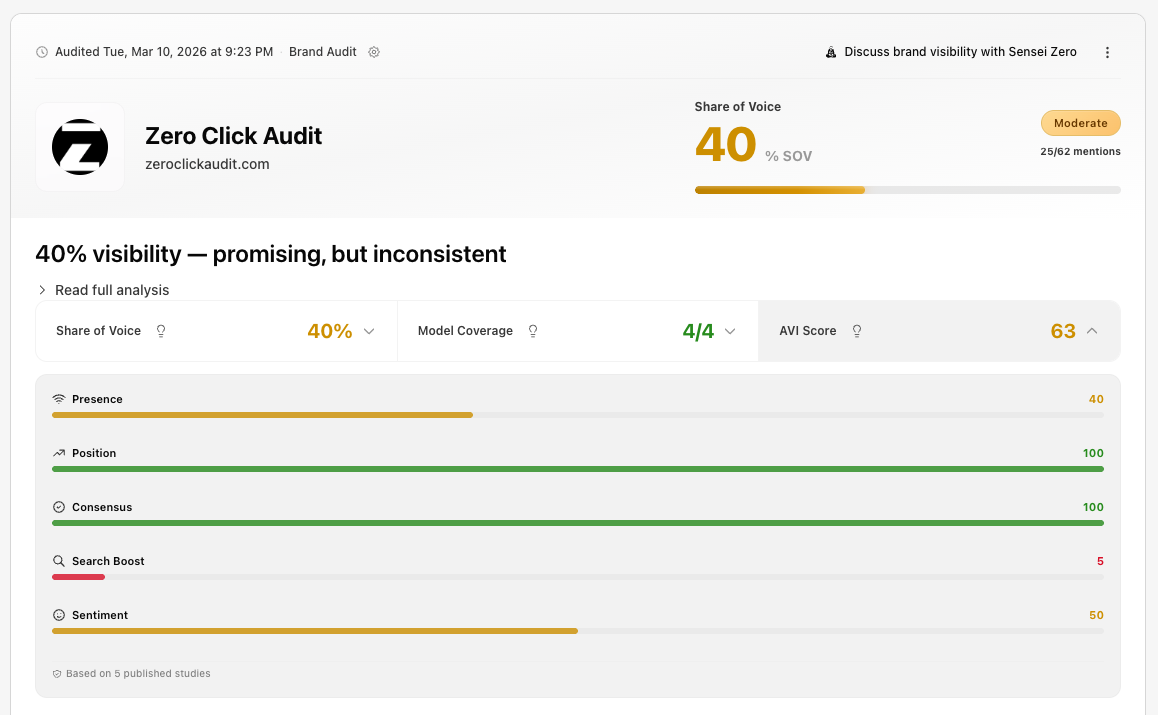Expand the Share of Voice 40% chevron
This screenshot has width=1158, height=715.
369,331
